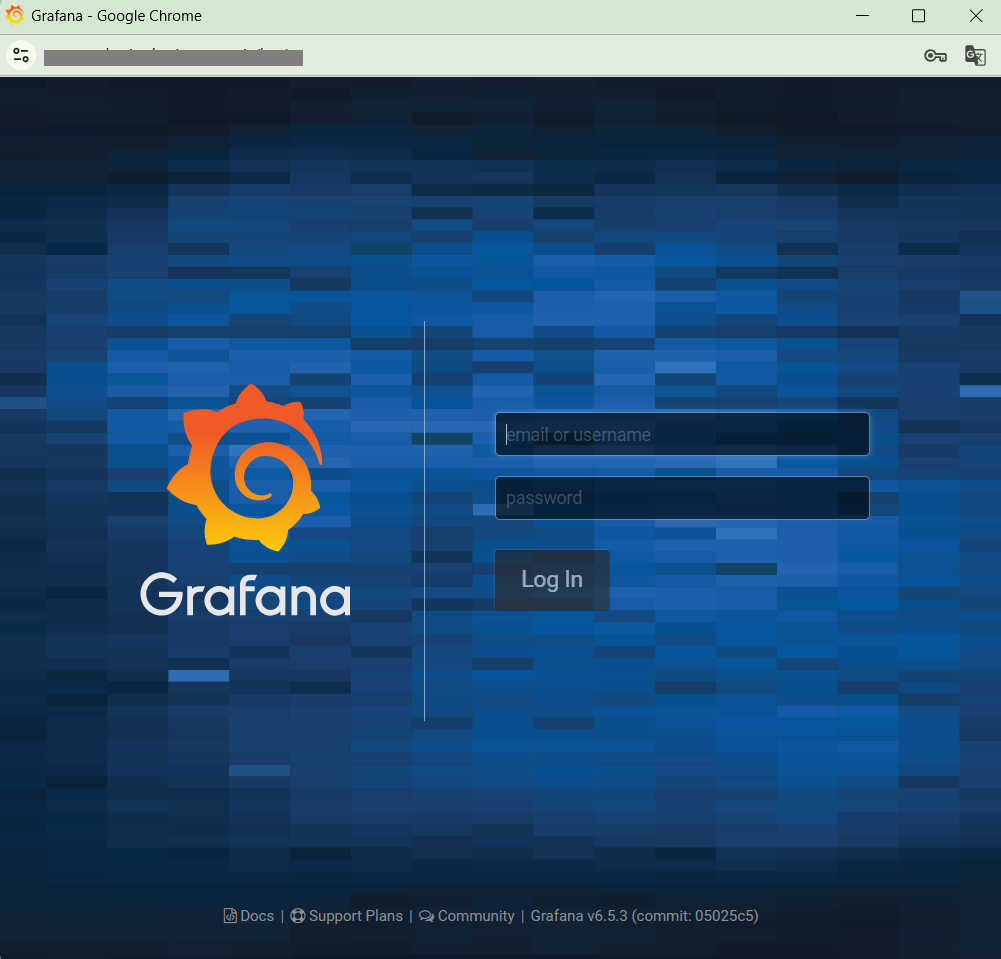
Task: Minimize the Chrome window
Action: pyautogui.click(x=862, y=15)
